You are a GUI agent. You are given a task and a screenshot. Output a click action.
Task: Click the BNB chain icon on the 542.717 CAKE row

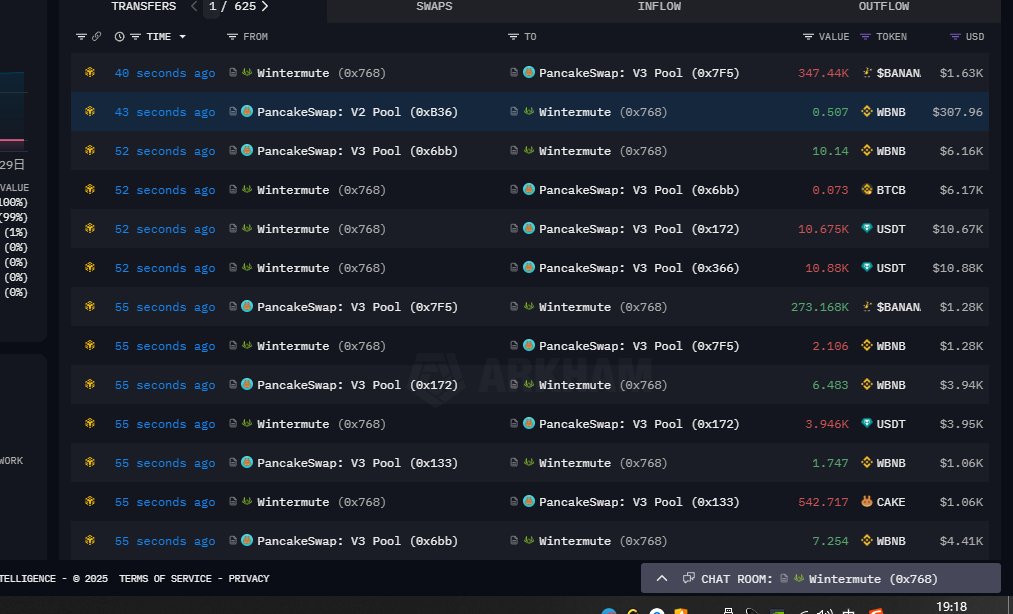pos(90,502)
